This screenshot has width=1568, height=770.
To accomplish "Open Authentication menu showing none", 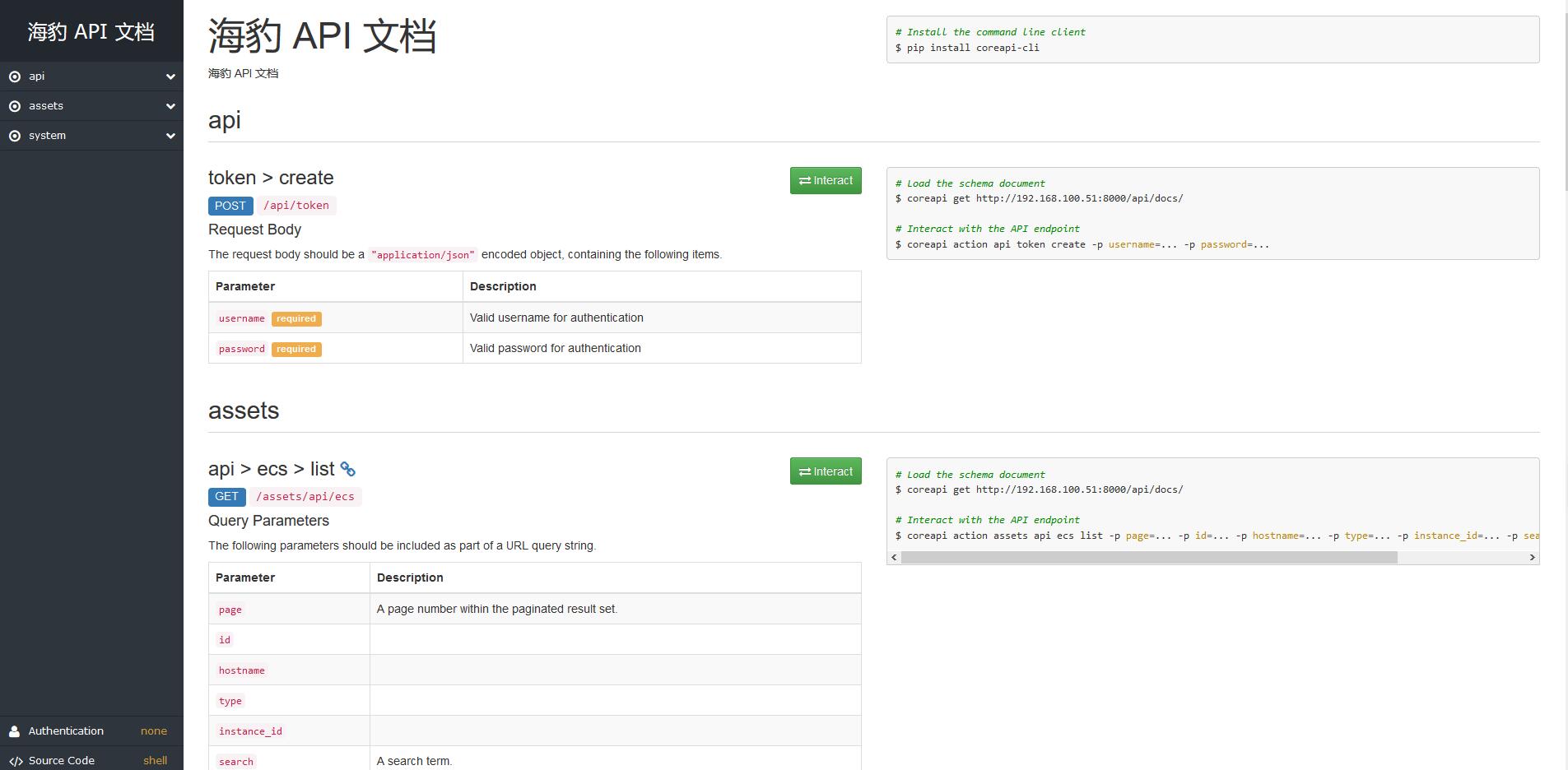I will point(153,731).
